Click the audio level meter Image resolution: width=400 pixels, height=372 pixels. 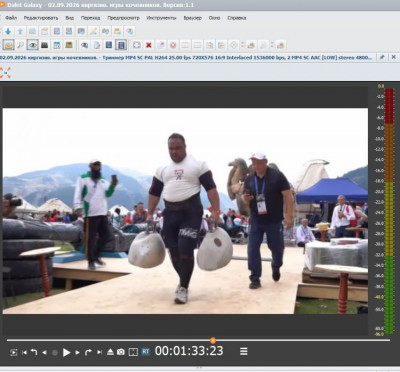pos(389,211)
